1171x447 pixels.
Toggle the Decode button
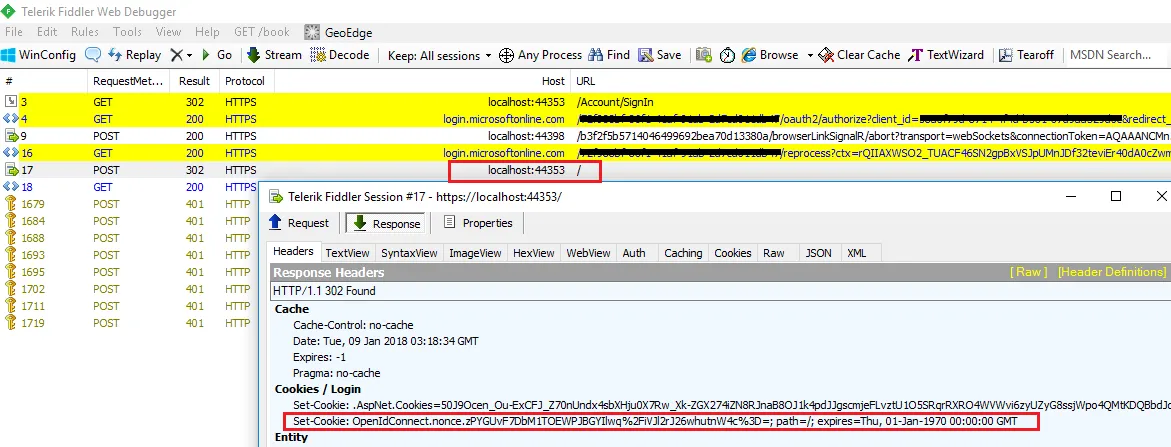click(x=340, y=54)
